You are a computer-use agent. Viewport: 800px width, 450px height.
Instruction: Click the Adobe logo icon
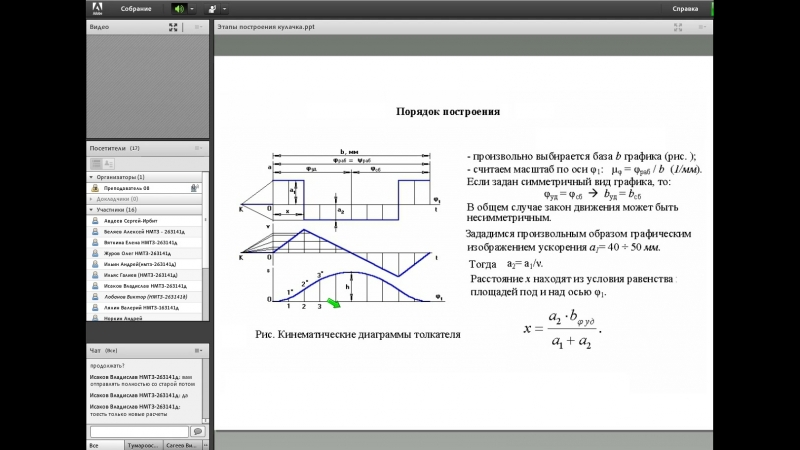click(97, 8)
